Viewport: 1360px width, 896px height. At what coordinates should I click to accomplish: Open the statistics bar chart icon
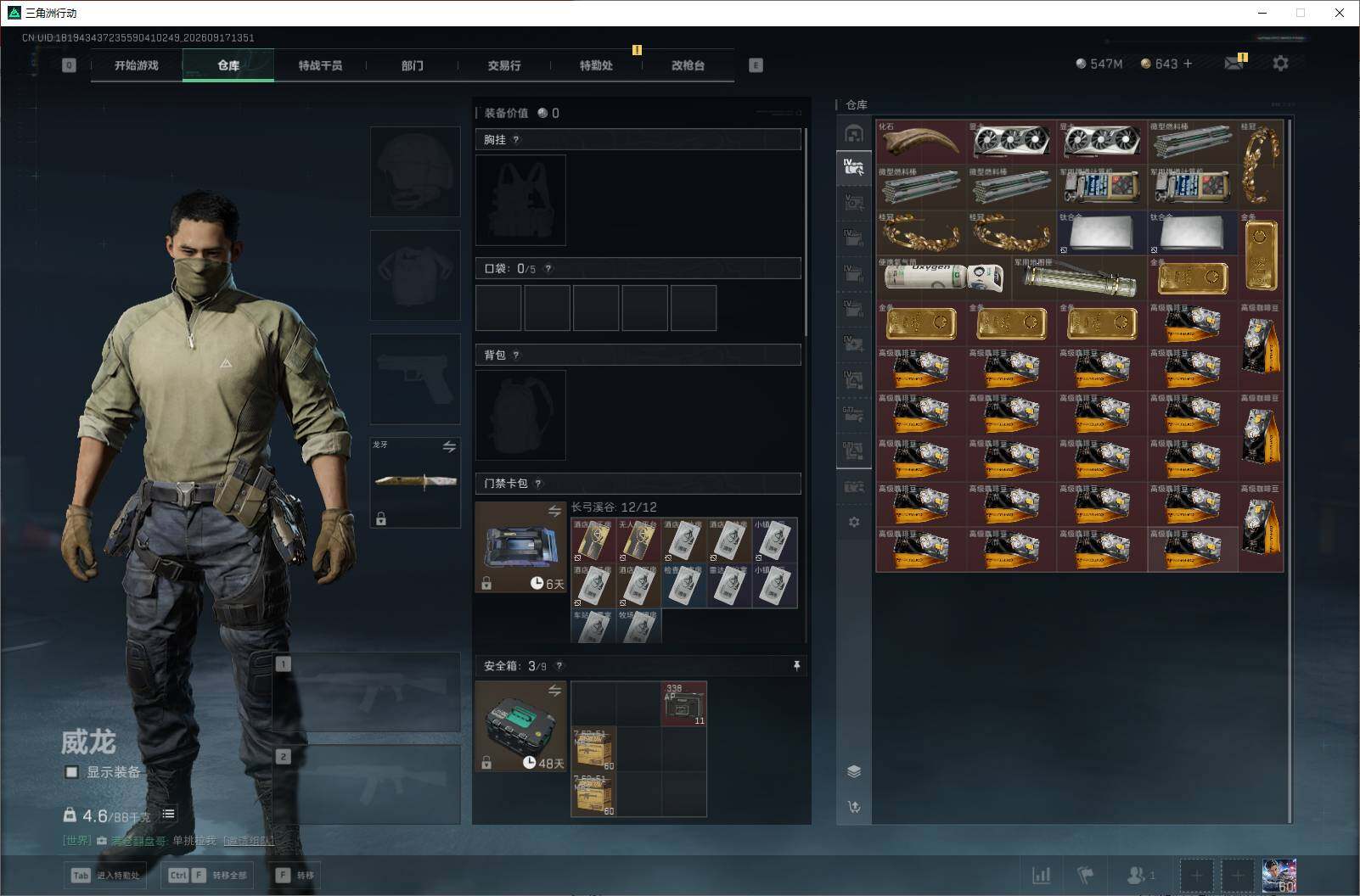pyautogui.click(x=1041, y=875)
